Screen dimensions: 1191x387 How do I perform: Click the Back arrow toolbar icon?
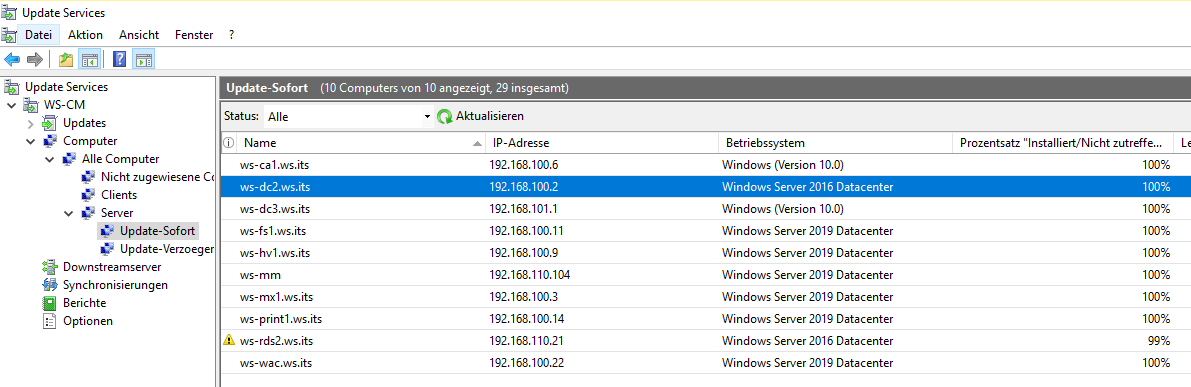coord(12,59)
